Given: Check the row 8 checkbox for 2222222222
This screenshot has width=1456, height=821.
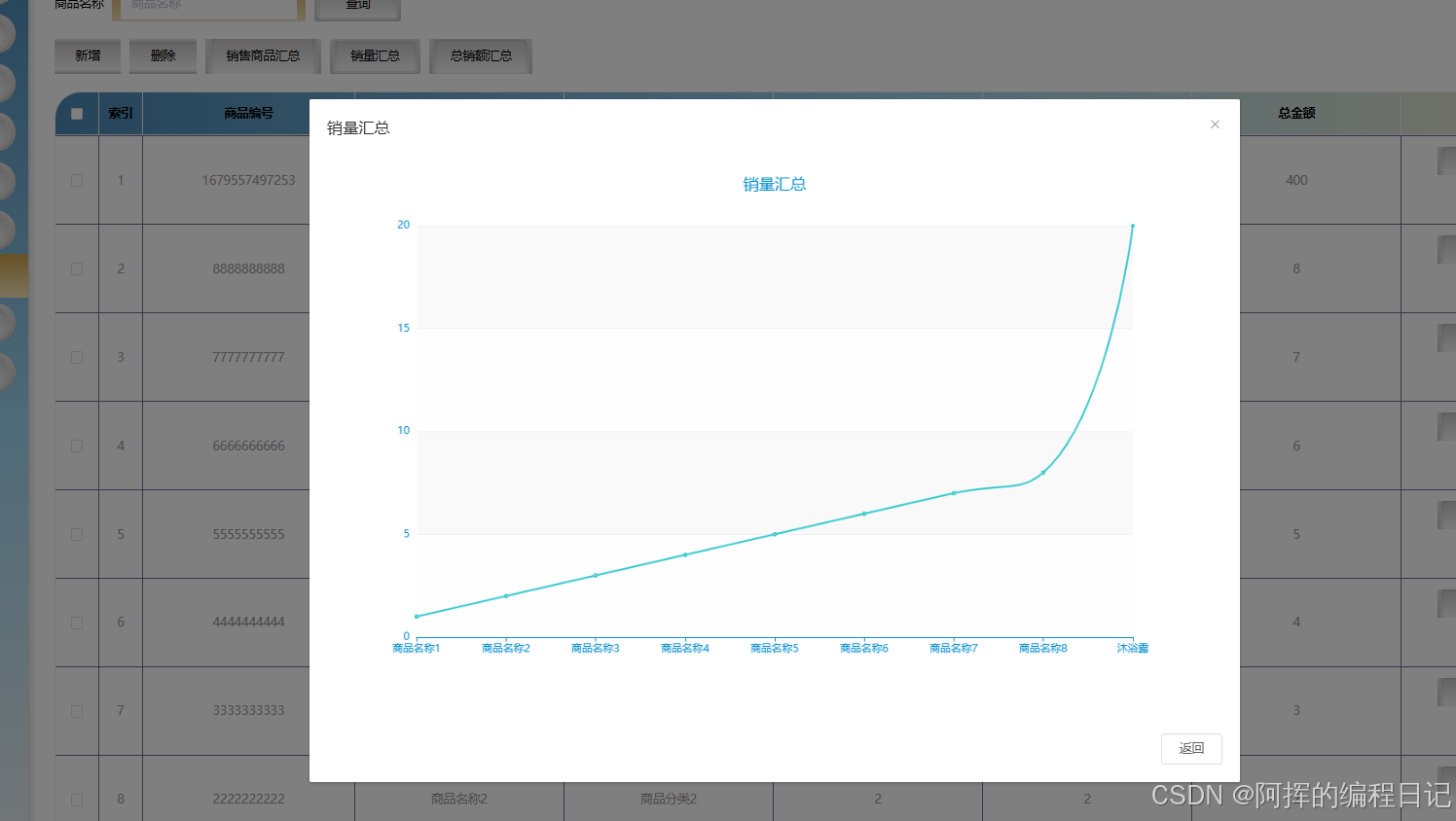Looking at the screenshot, I should click(x=77, y=800).
